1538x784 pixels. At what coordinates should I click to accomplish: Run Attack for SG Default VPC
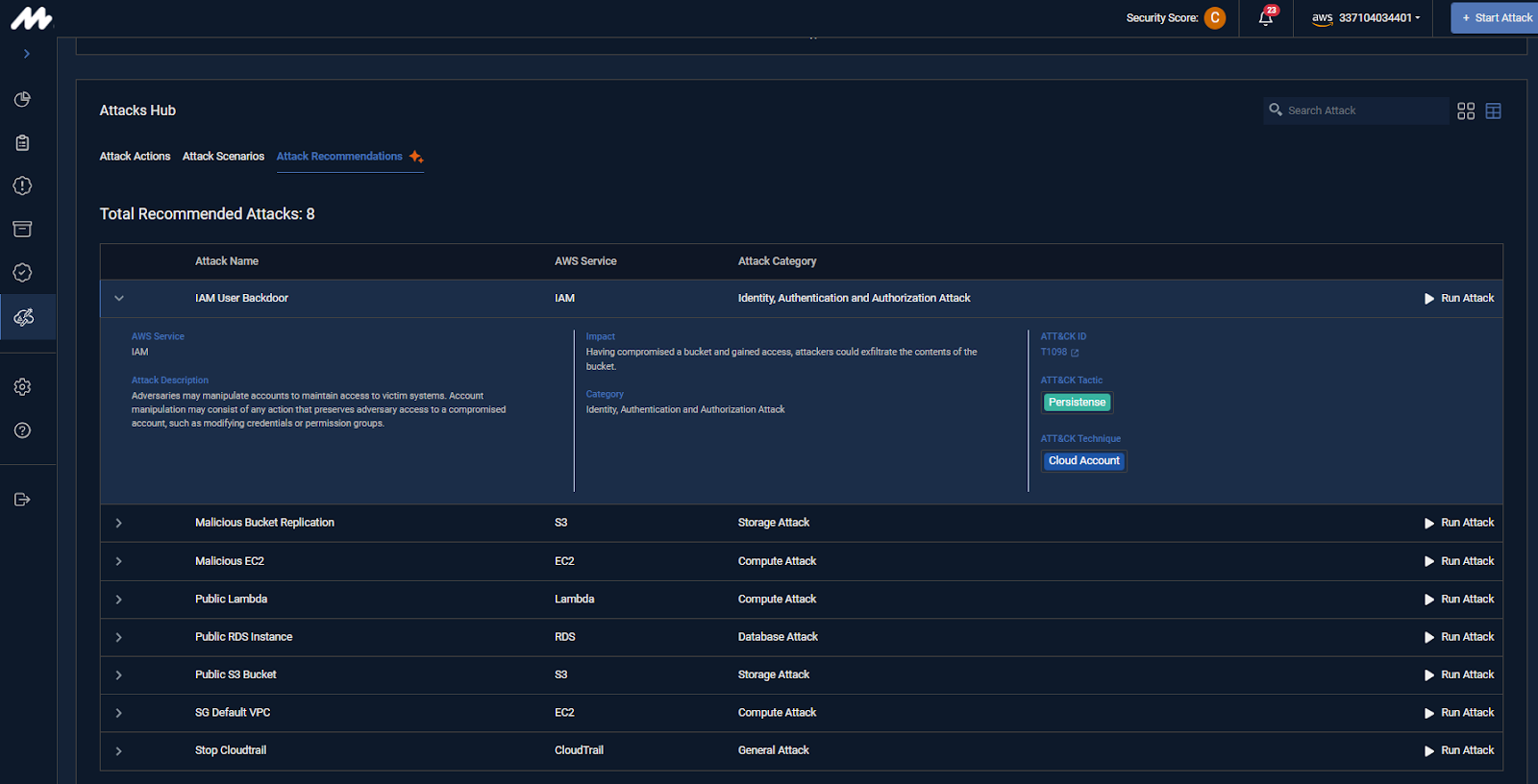coord(1459,713)
